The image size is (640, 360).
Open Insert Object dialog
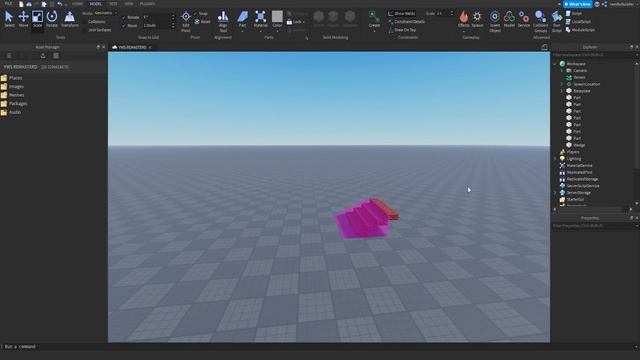point(495,21)
